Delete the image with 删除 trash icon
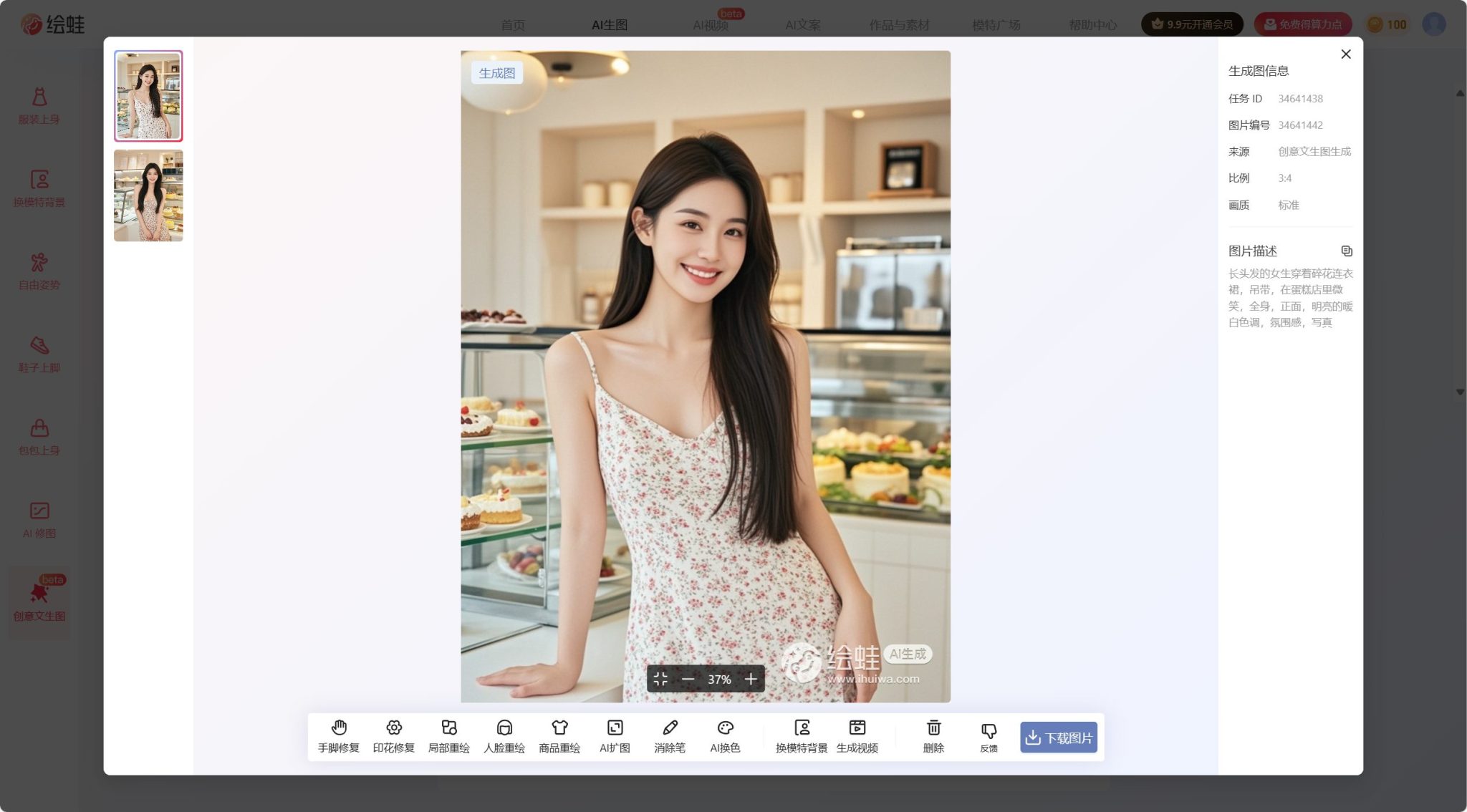 (933, 737)
